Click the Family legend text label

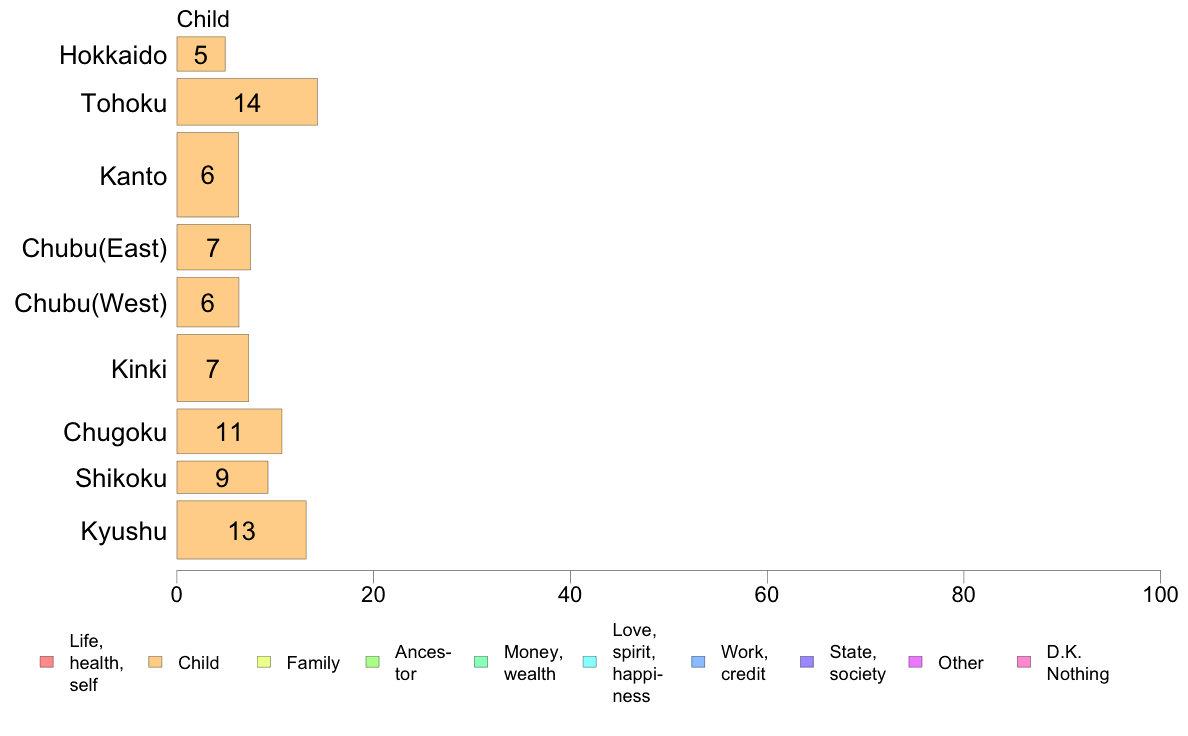point(313,663)
